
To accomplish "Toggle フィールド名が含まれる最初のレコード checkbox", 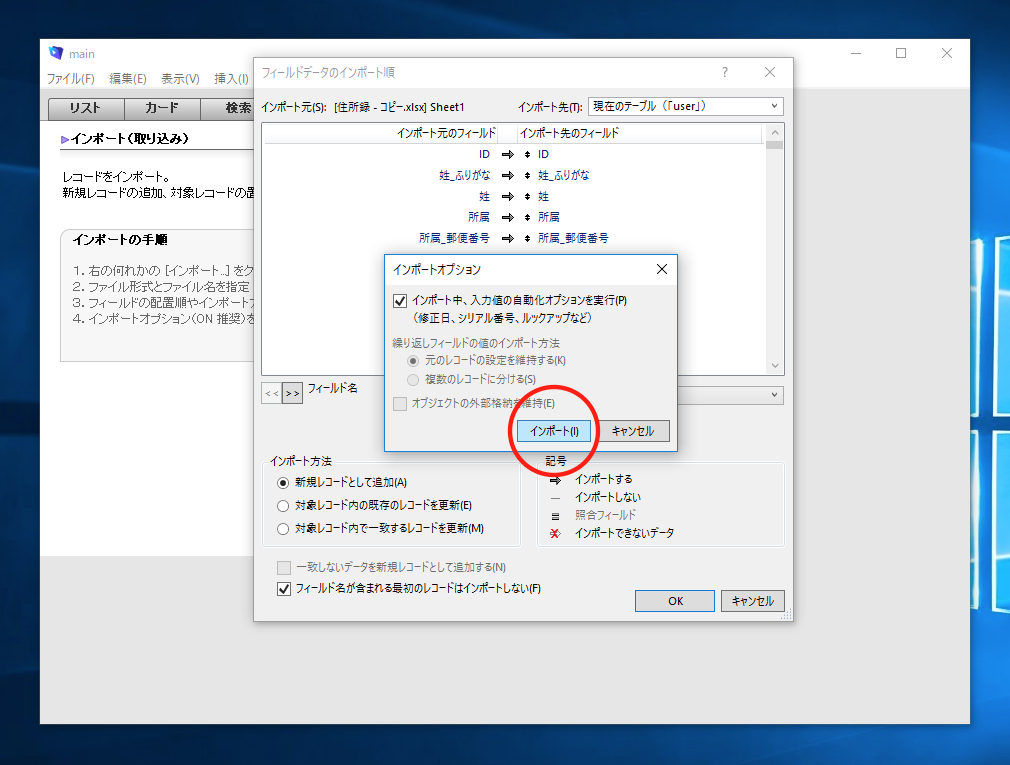I will [x=284, y=589].
